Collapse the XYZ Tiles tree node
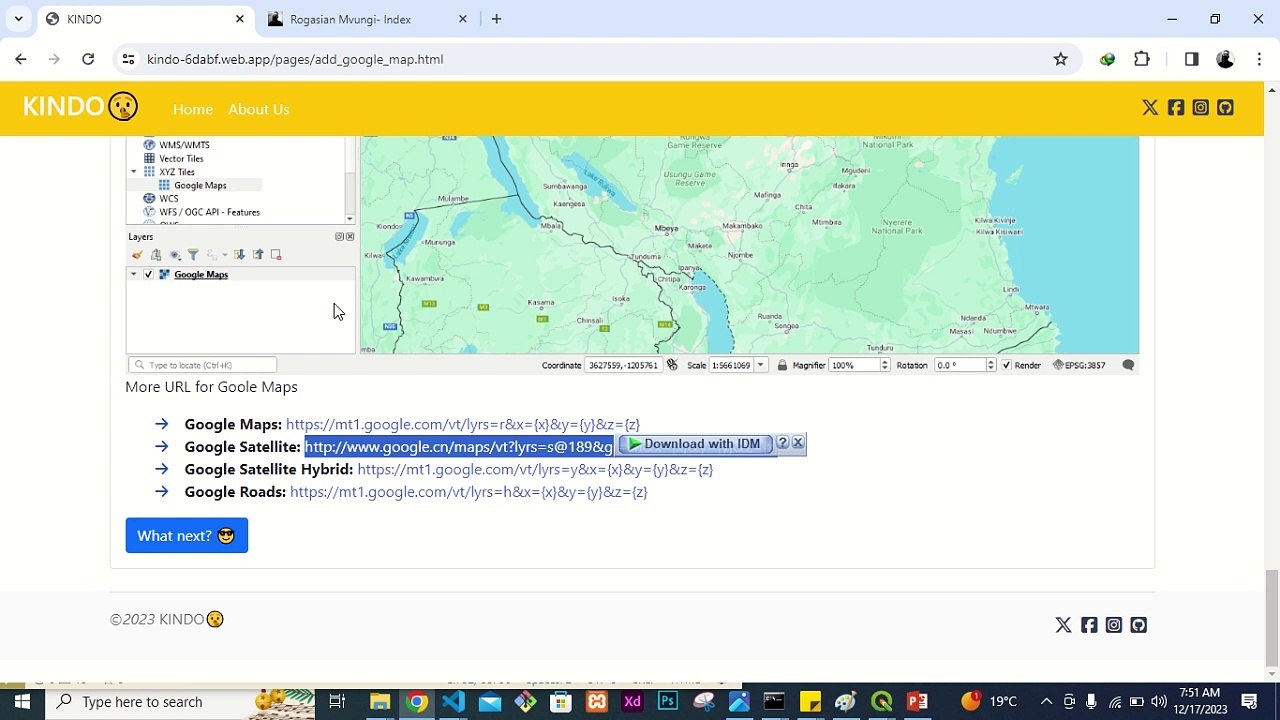This screenshot has width=1280, height=720. pos(134,172)
